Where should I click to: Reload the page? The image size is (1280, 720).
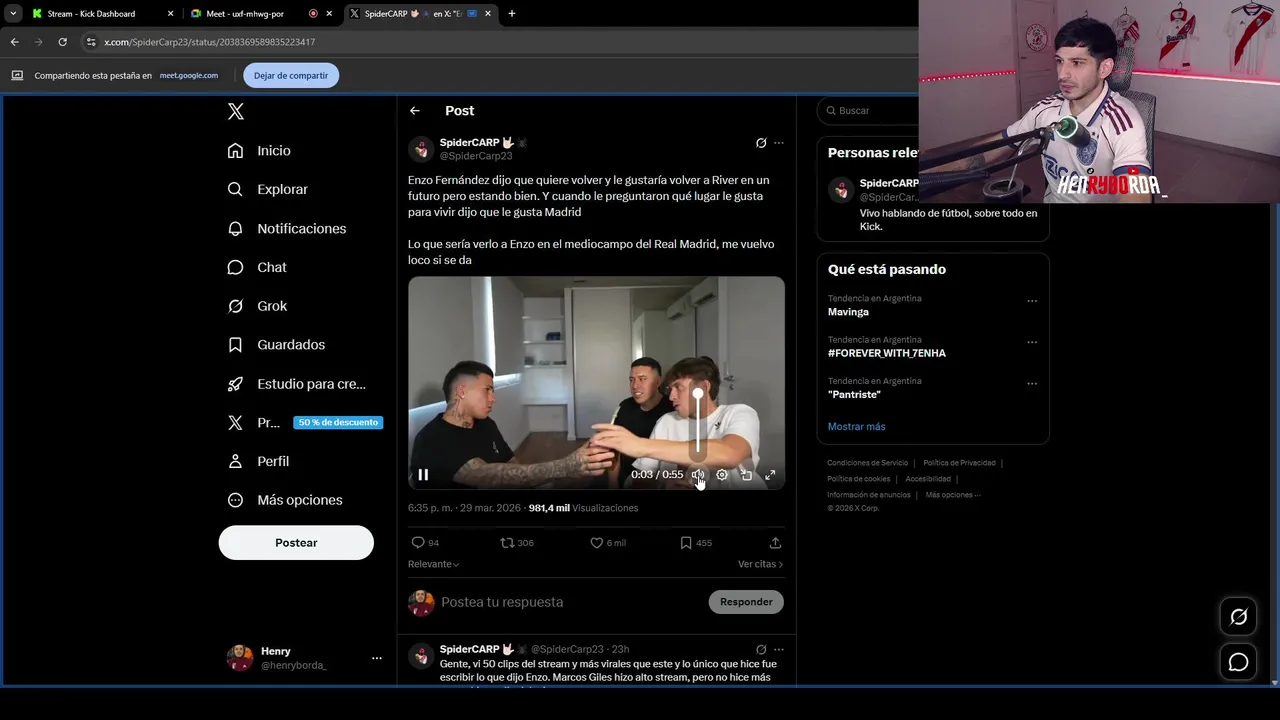[x=62, y=42]
